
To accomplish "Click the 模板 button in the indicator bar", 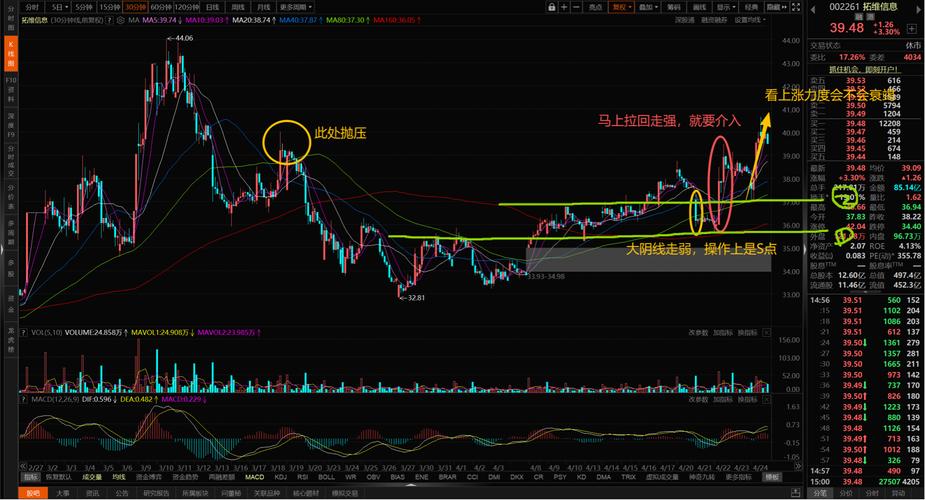I will [772, 477].
